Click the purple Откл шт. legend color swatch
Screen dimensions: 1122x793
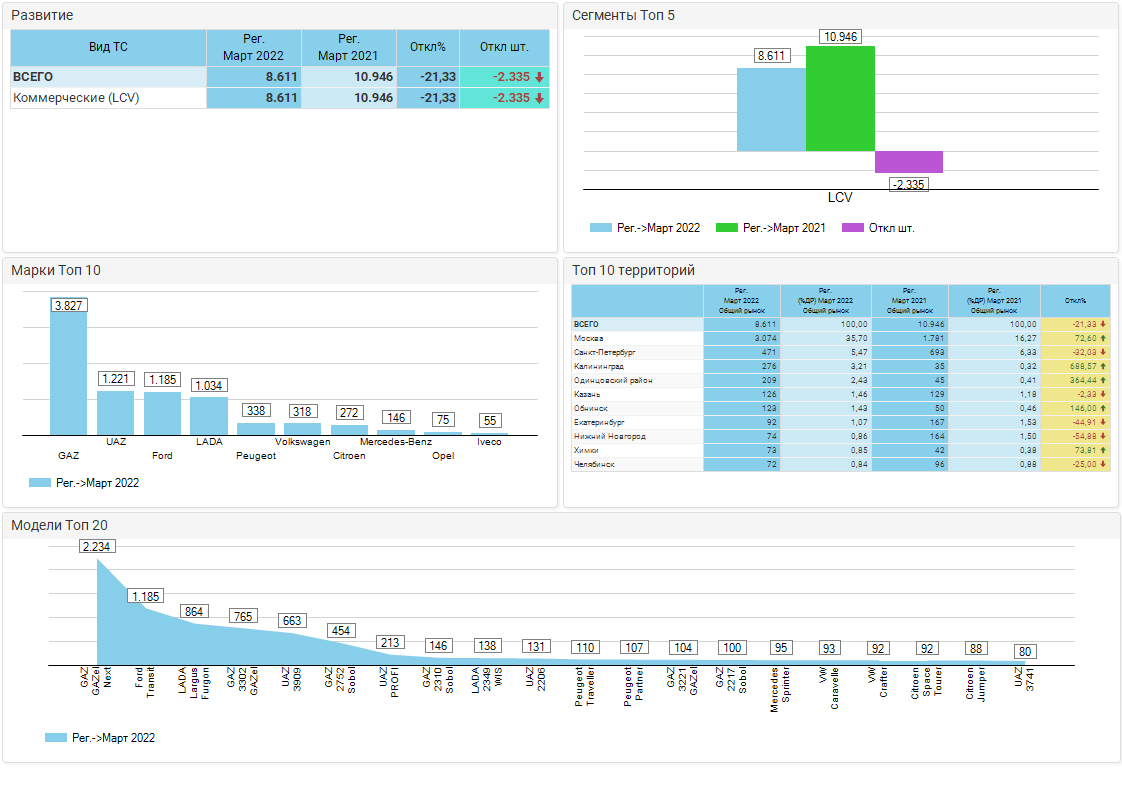(x=851, y=228)
